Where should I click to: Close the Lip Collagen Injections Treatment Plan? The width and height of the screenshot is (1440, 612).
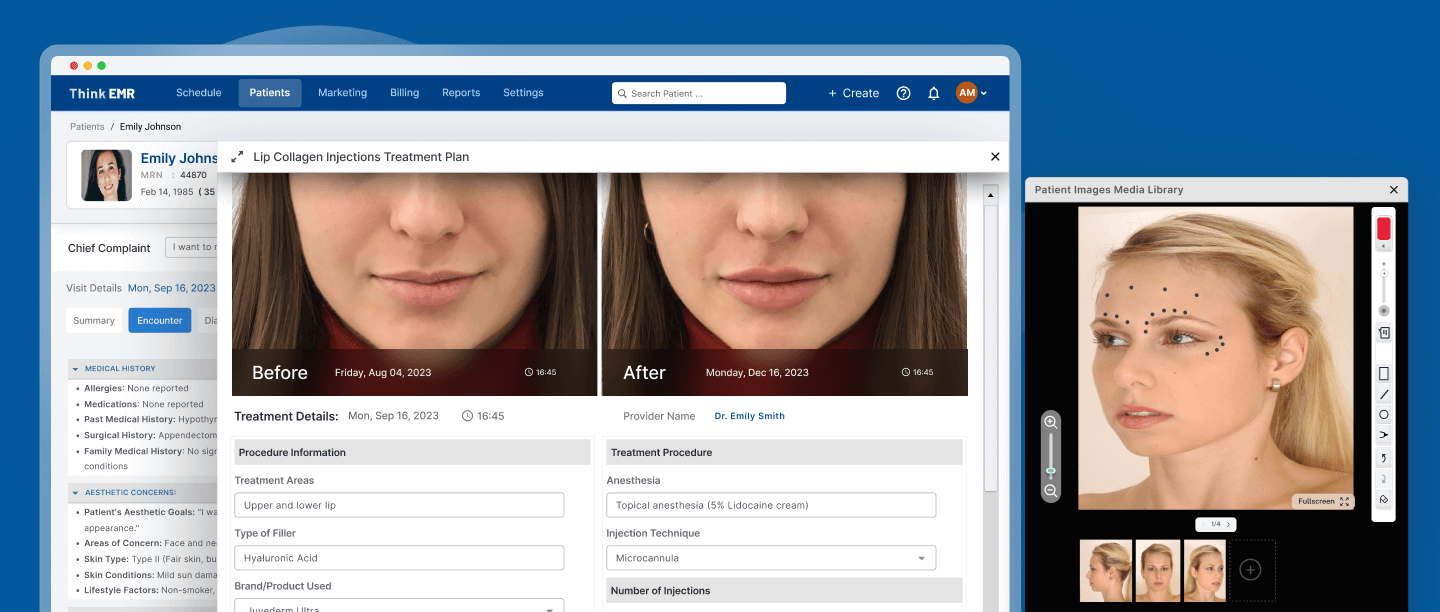tap(995, 157)
